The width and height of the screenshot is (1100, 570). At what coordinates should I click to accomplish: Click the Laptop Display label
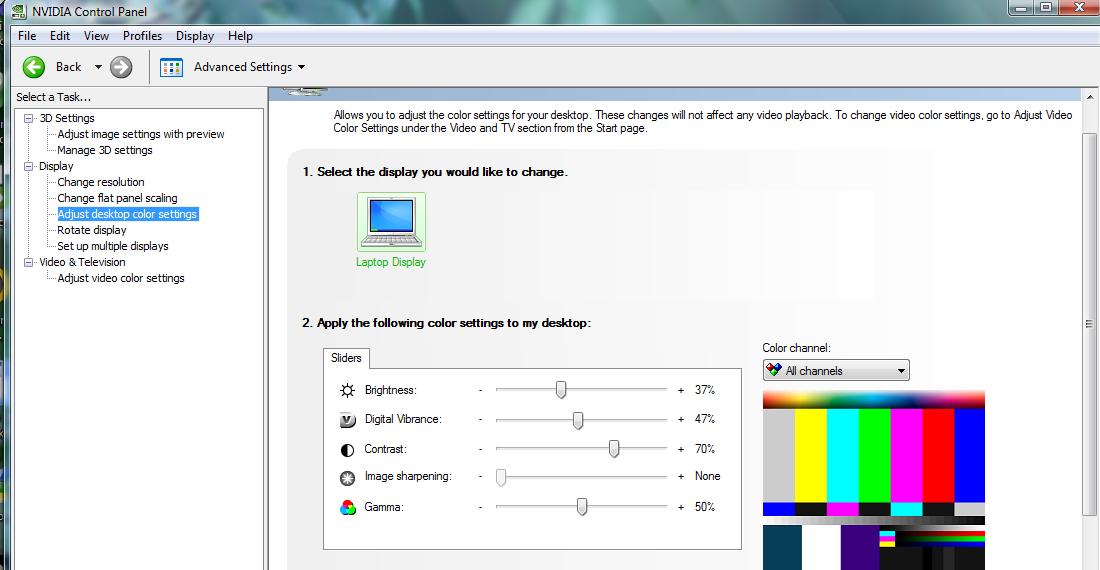coord(391,262)
